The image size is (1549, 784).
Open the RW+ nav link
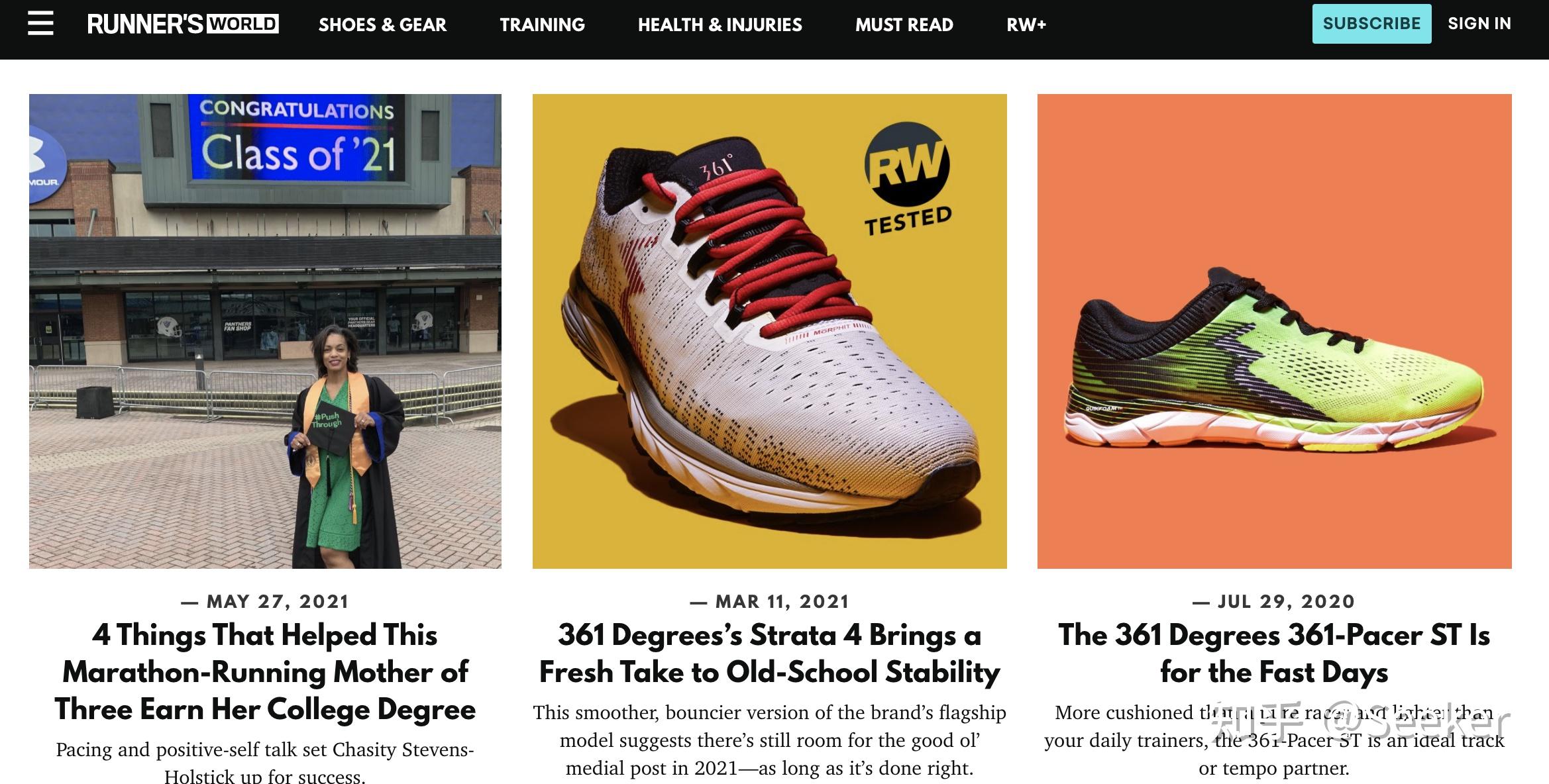(1026, 25)
